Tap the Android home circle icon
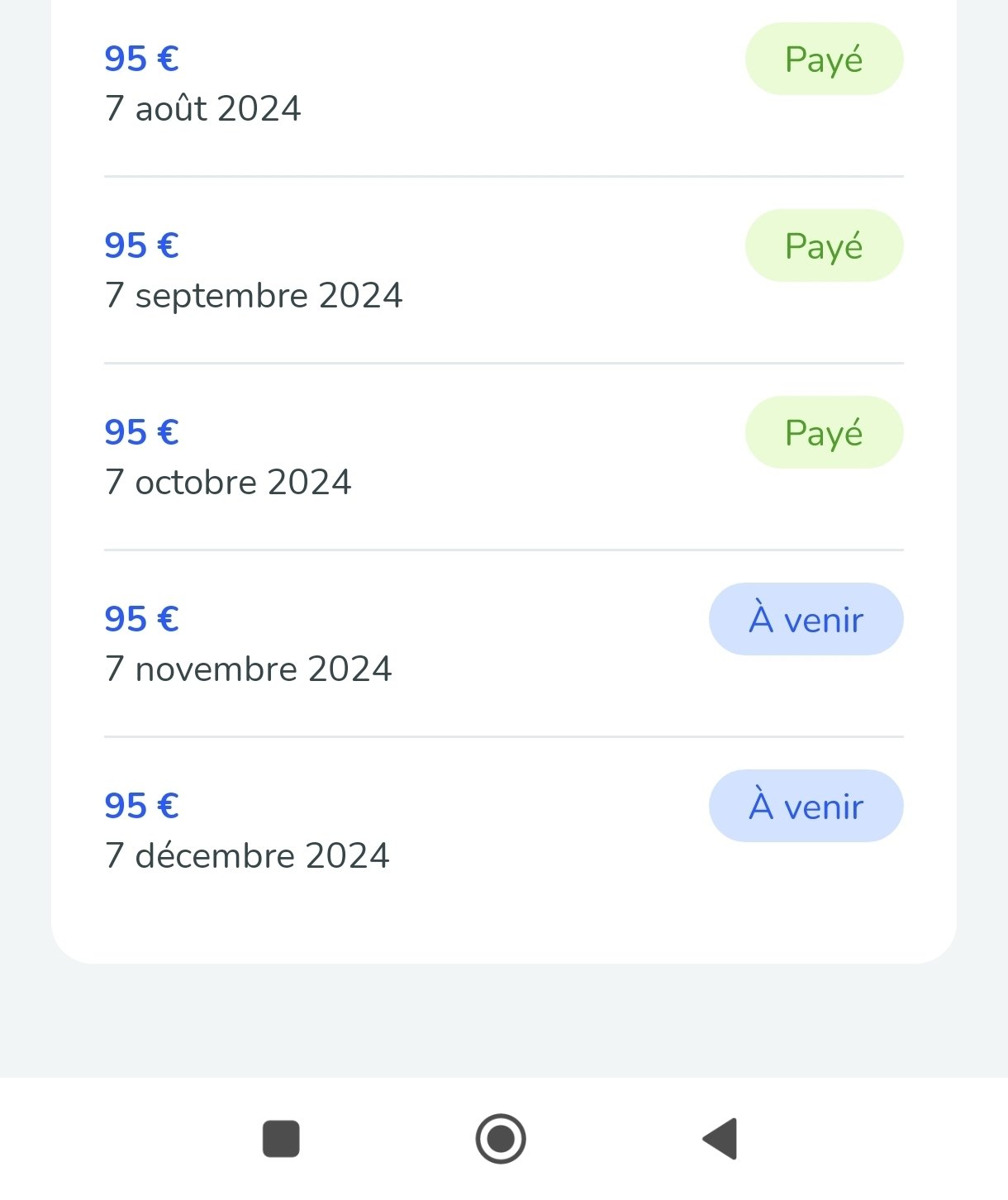1008x1200 pixels. [x=501, y=1139]
